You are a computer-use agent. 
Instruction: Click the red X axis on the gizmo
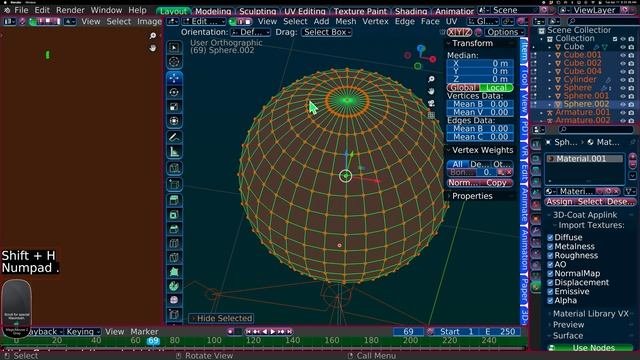pos(432,60)
